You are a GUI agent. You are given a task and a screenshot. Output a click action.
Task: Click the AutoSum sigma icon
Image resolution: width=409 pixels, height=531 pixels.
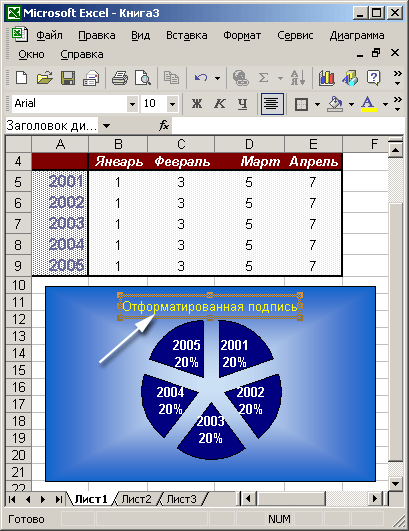[x=263, y=78]
